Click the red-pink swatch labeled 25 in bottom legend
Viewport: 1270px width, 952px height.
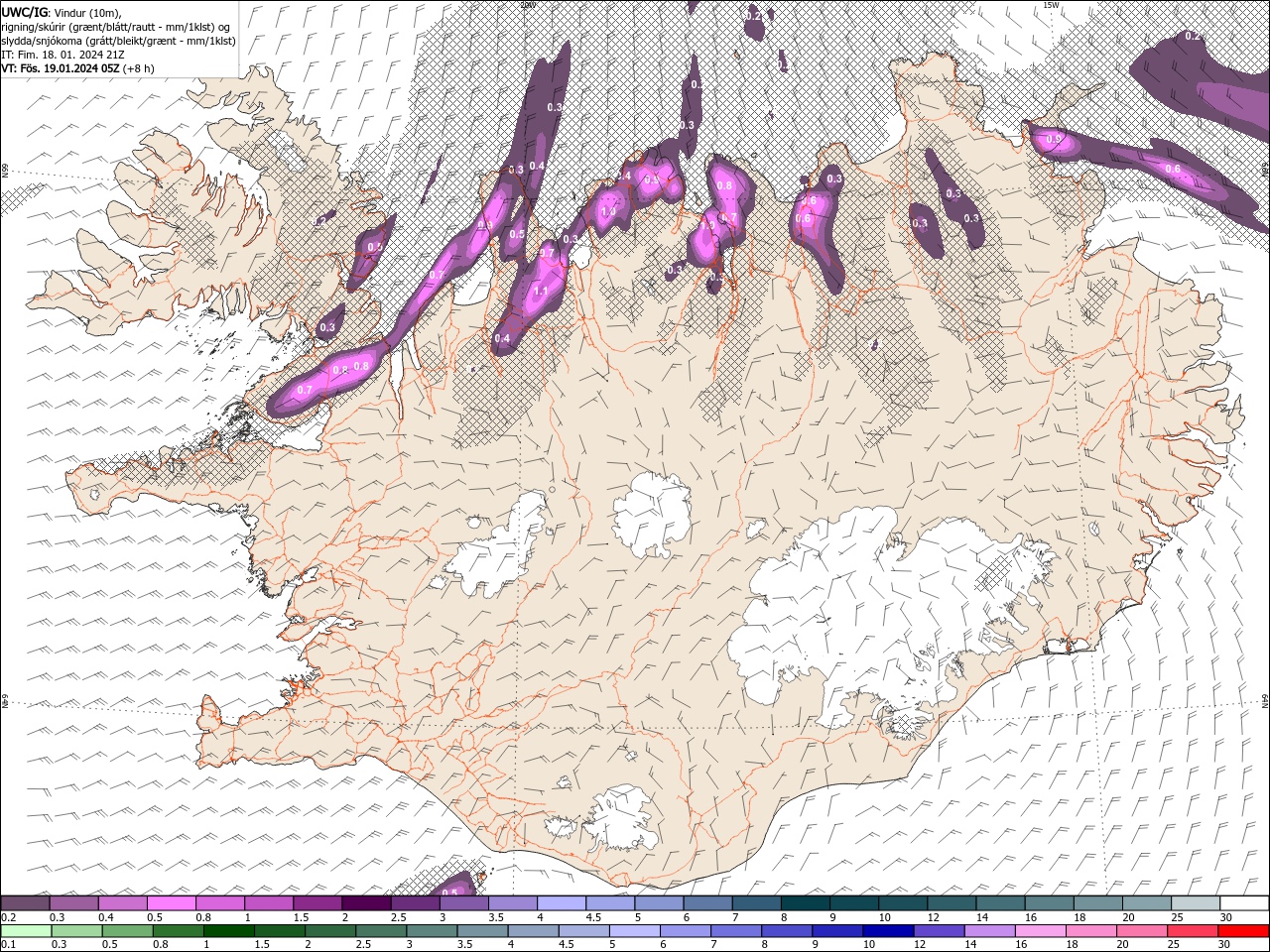coord(1192,931)
